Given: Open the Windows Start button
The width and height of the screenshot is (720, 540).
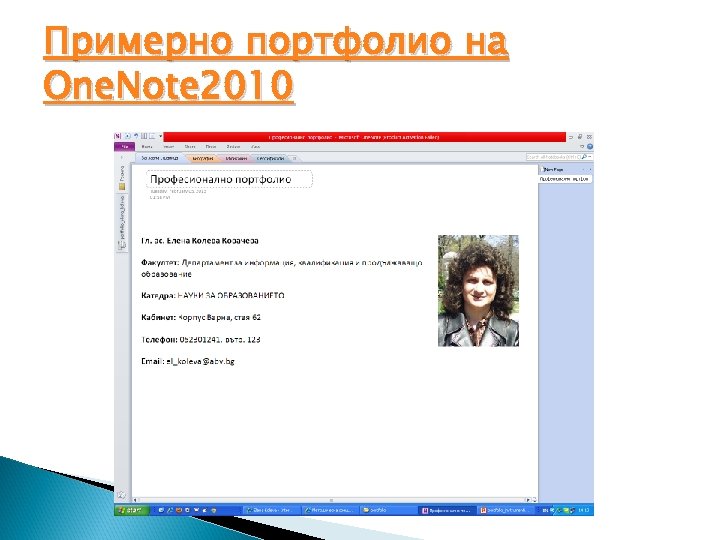Looking at the screenshot, I should point(131,510).
